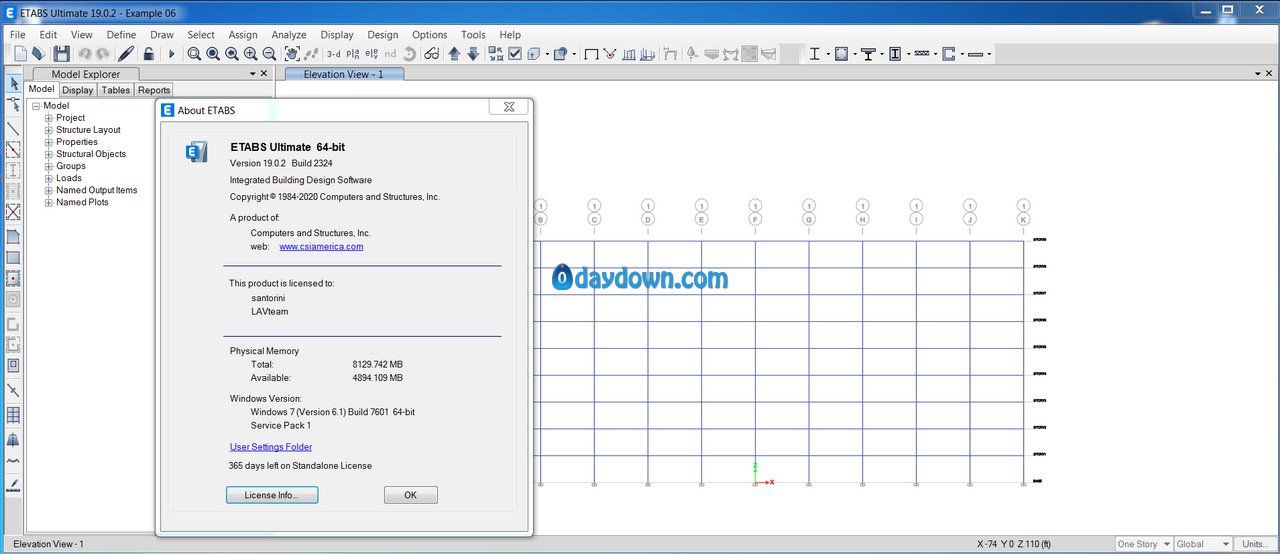Collapse the Model root tree node
The height and width of the screenshot is (554, 1280).
pyautogui.click(x=36, y=106)
